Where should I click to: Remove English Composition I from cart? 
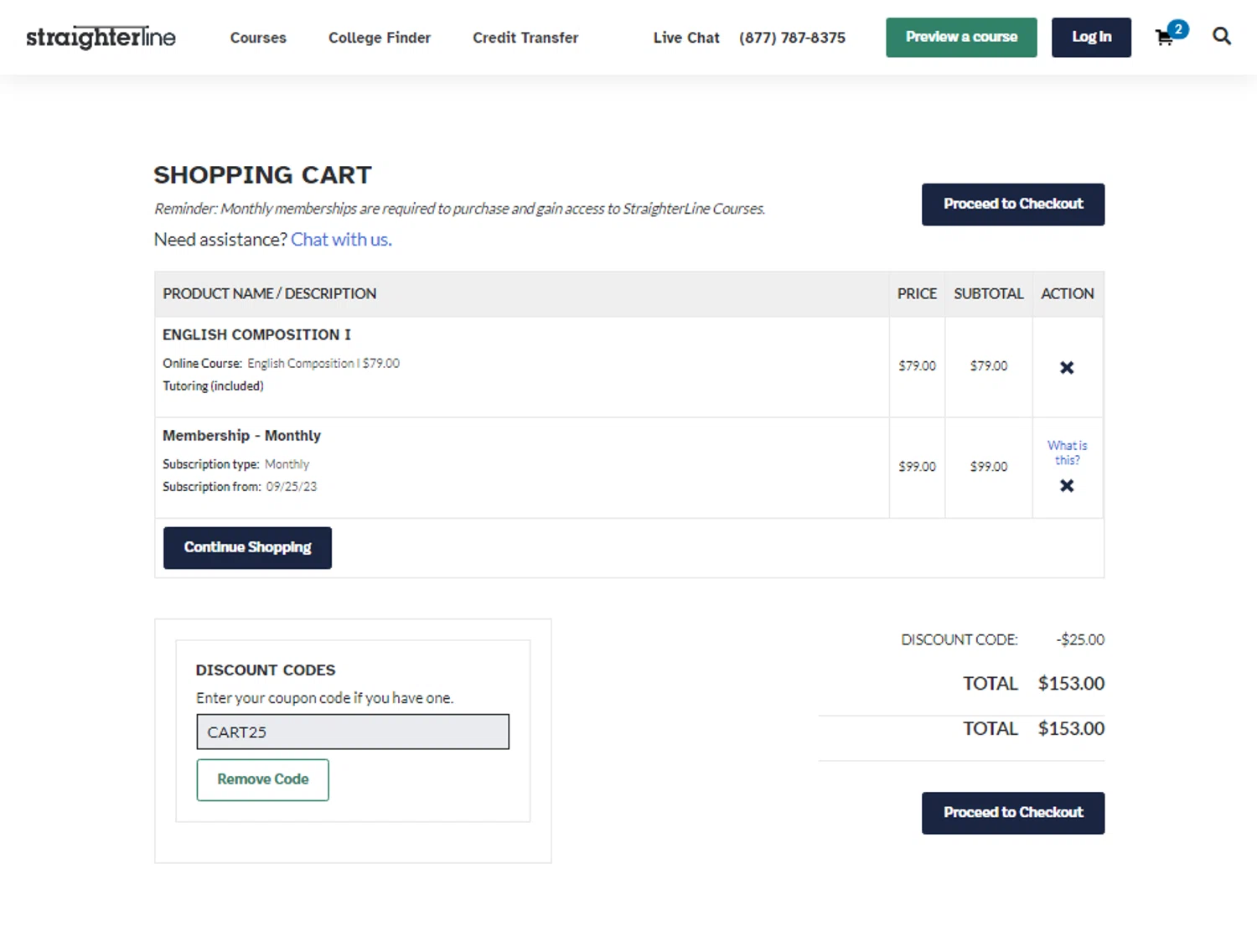coord(1067,367)
